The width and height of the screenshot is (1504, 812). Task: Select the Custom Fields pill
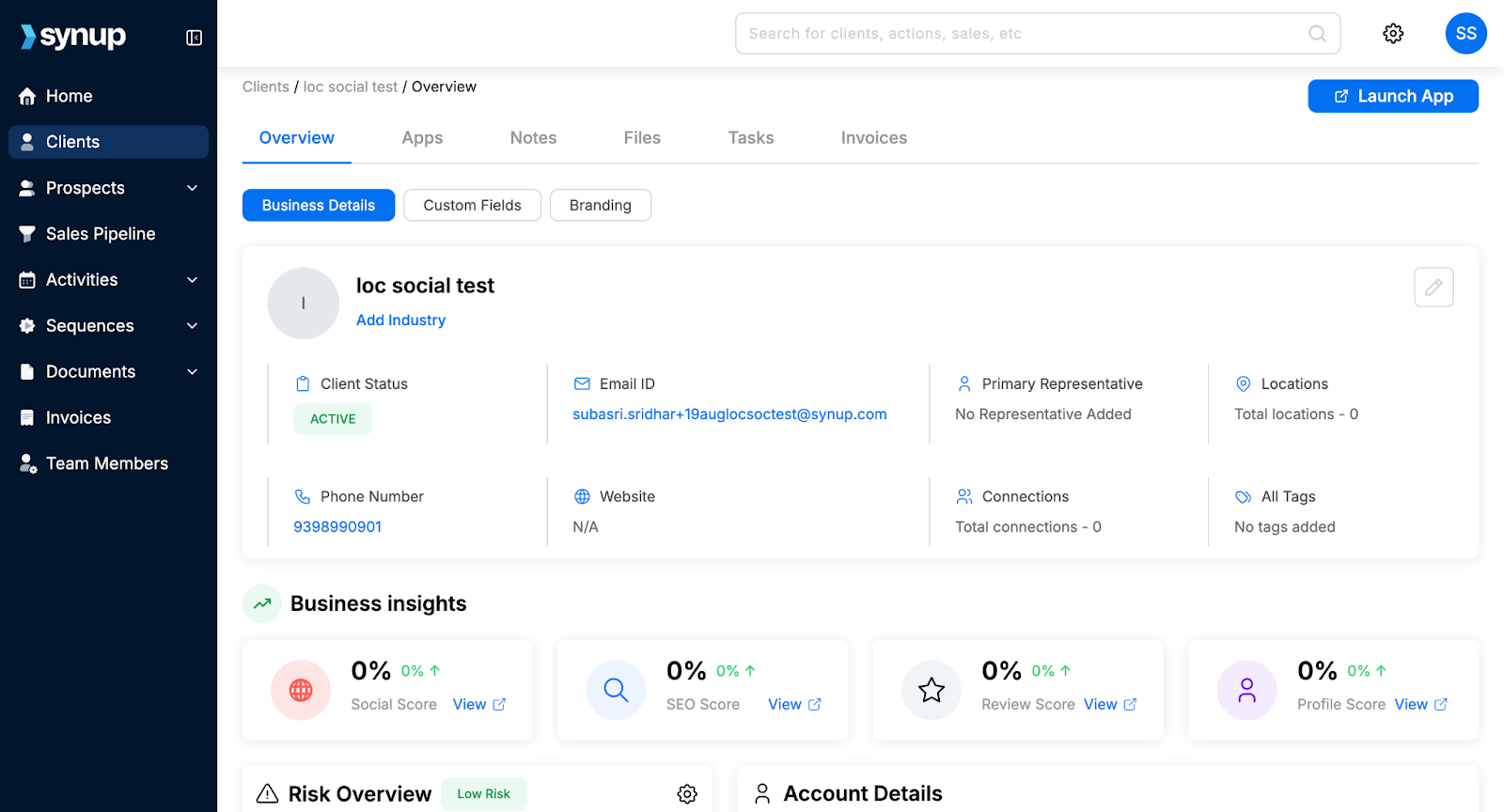[472, 205]
